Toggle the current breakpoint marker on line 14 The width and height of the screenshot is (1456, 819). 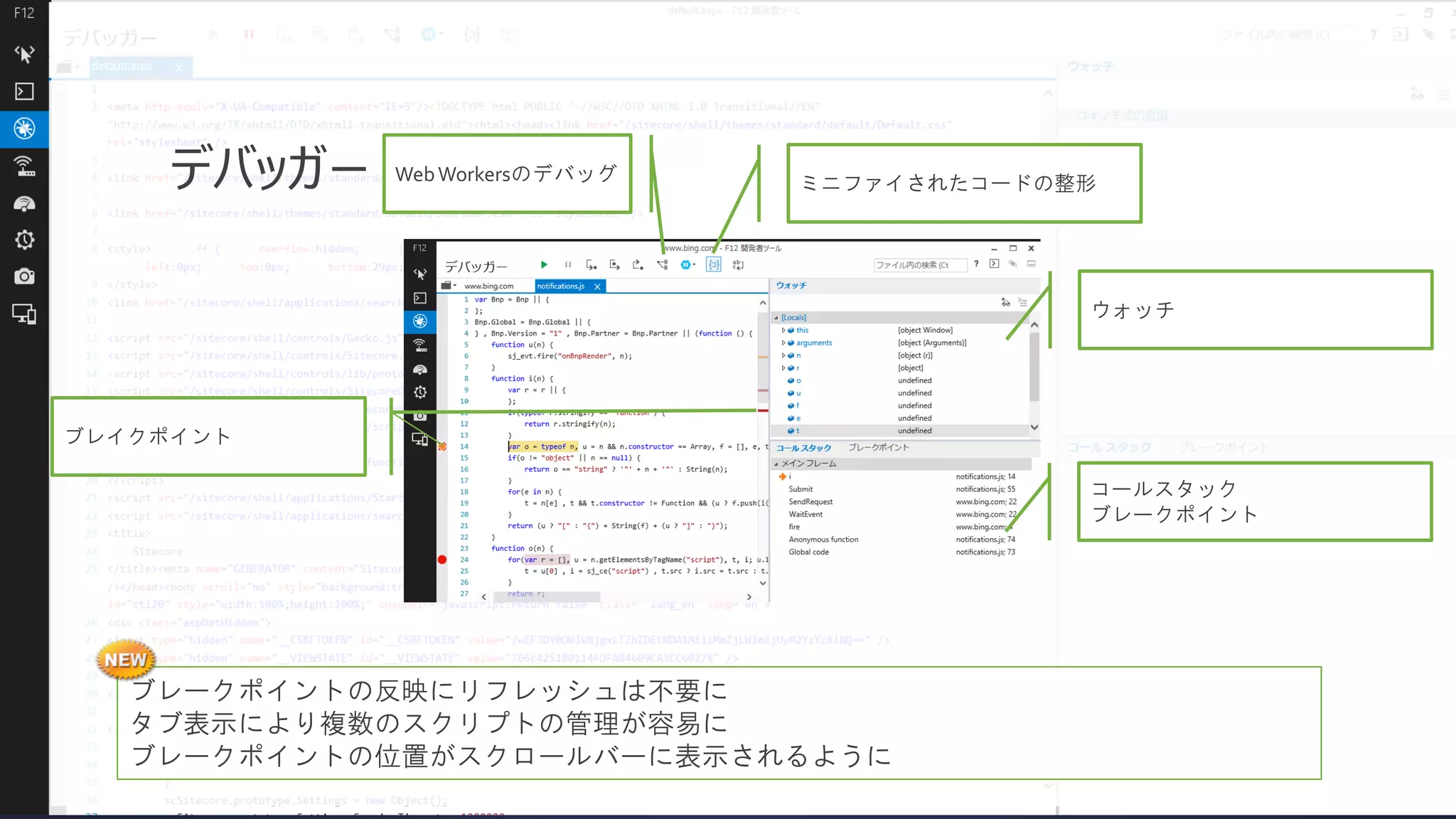tap(442, 446)
